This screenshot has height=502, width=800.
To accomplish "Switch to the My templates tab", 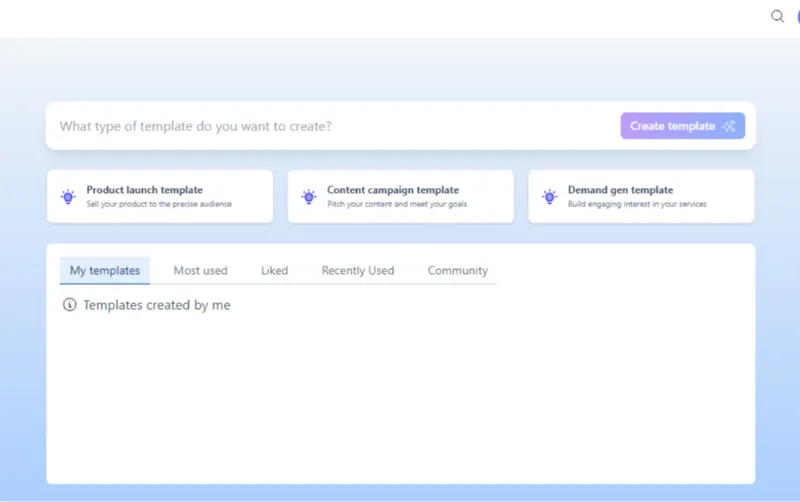I will [x=105, y=270].
